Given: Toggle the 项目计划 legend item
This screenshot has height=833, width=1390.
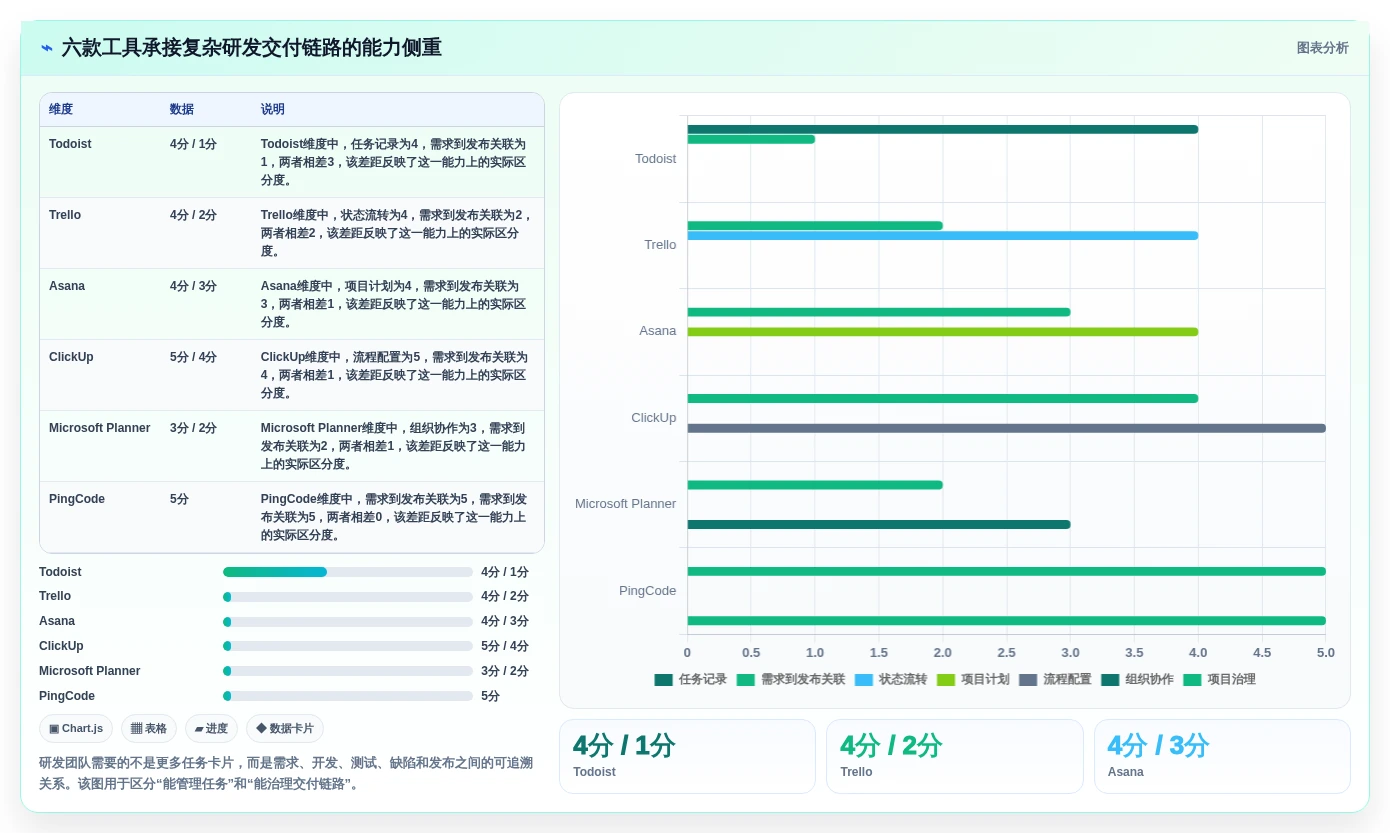Looking at the screenshot, I should click(973, 680).
